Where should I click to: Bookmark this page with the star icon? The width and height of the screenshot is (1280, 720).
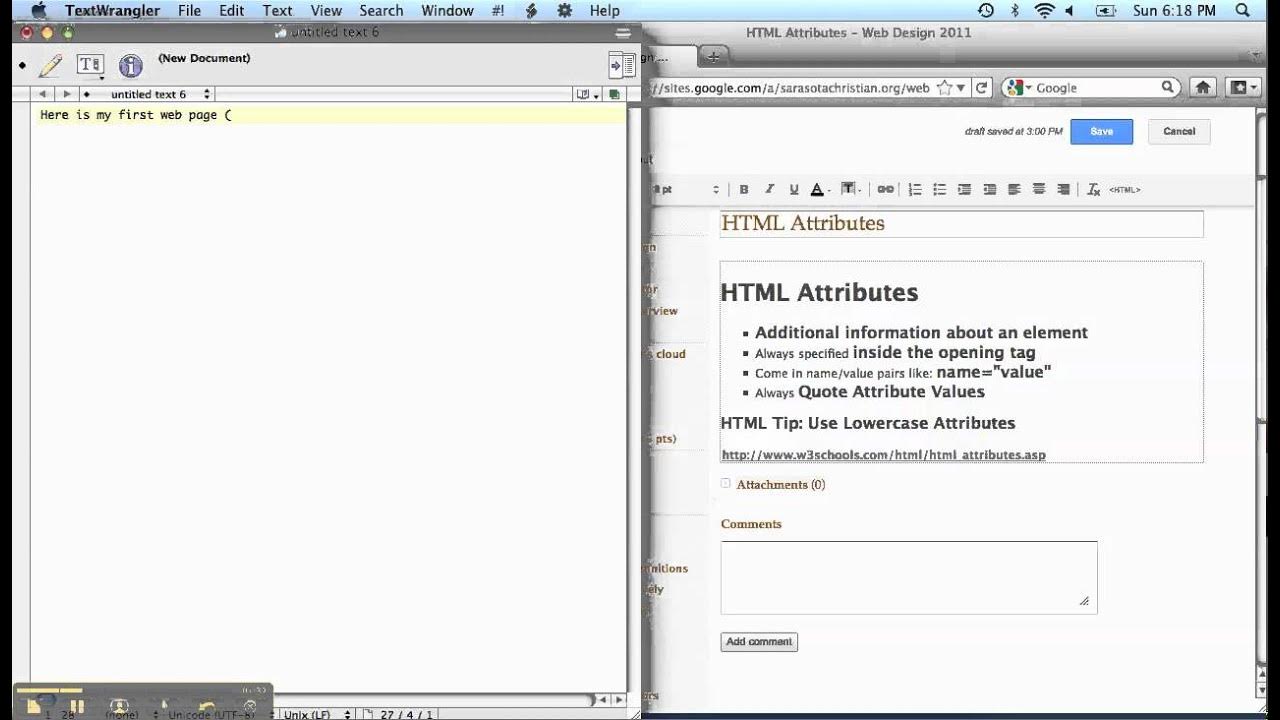(945, 87)
